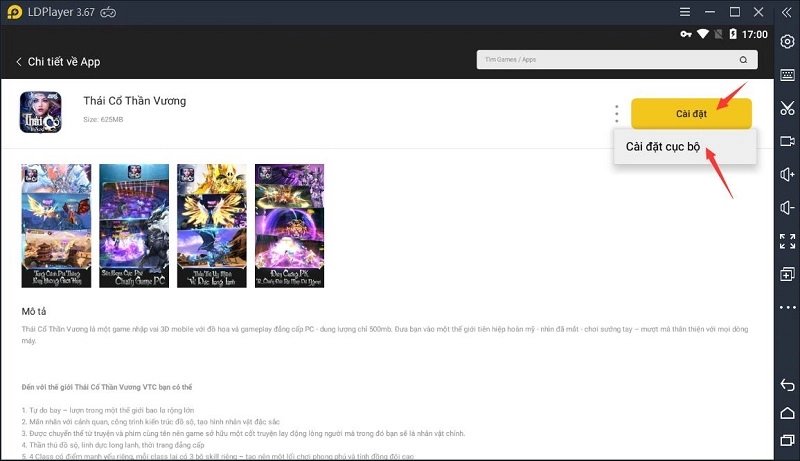Viewport: 800px width, 461px height.
Task: Collapse the sidebar with double chevron
Action: 786,12
